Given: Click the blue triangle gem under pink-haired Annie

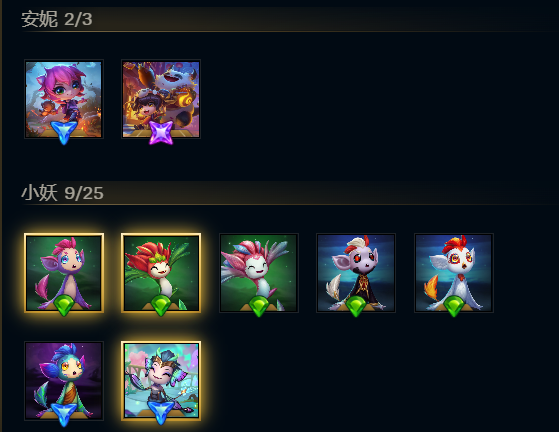Looking at the screenshot, I should pos(64,133).
